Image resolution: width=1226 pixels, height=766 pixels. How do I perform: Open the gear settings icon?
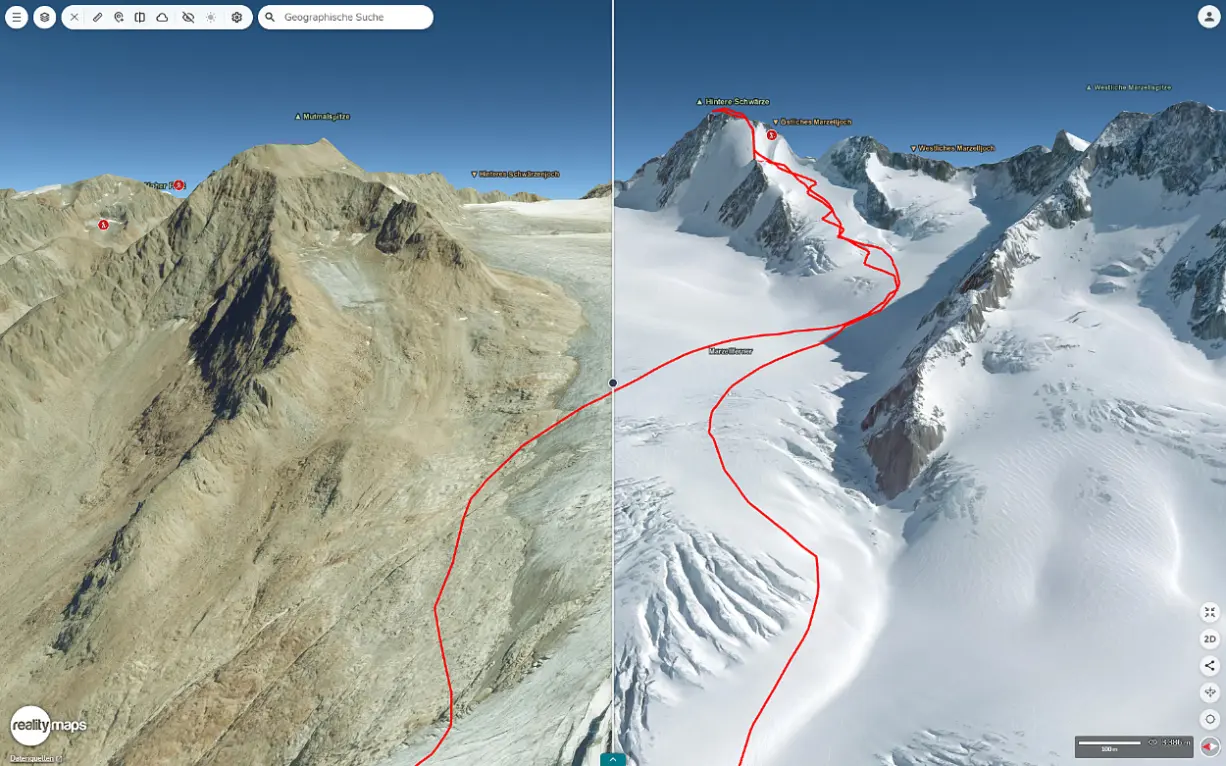236,17
